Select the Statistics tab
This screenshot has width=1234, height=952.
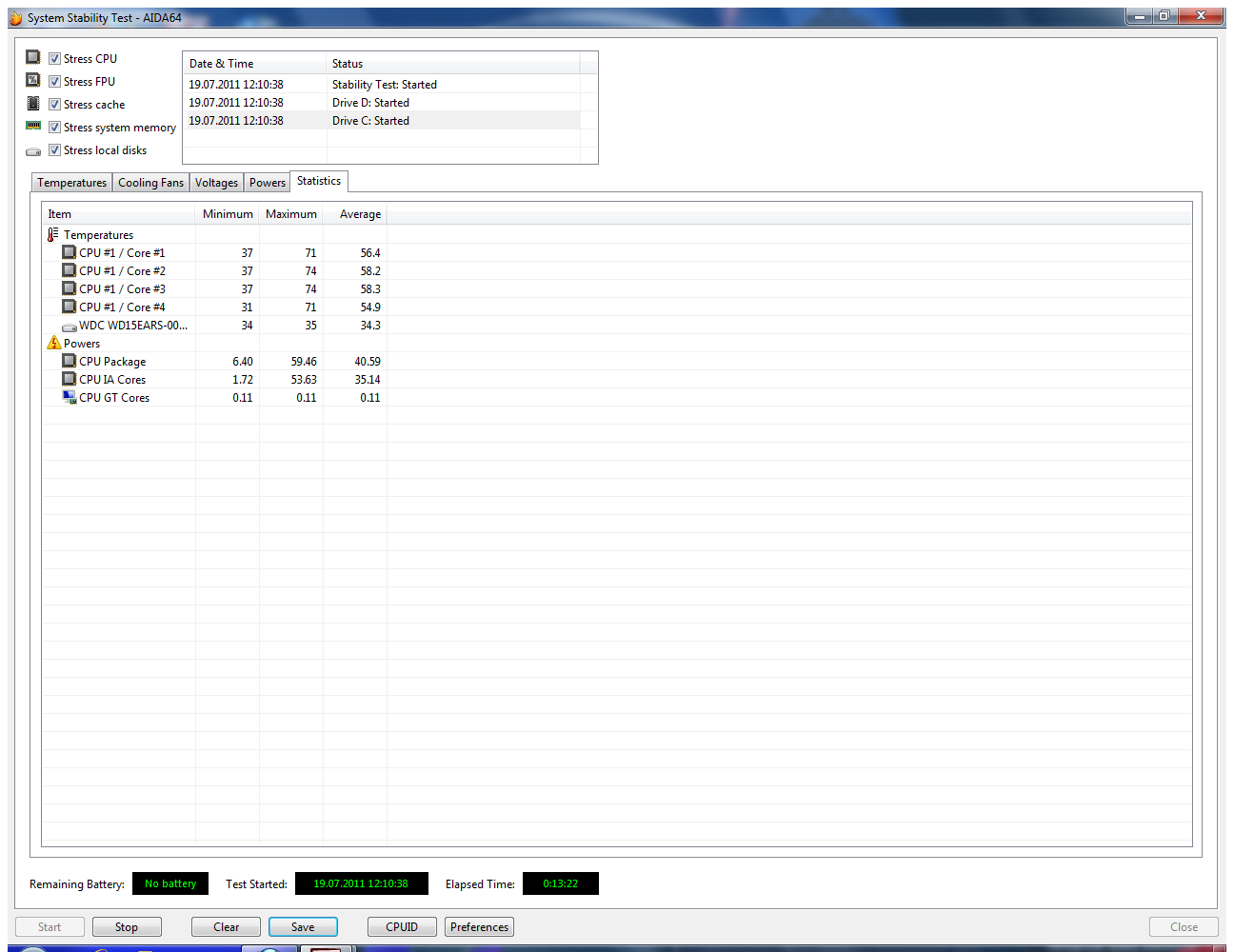pos(319,181)
